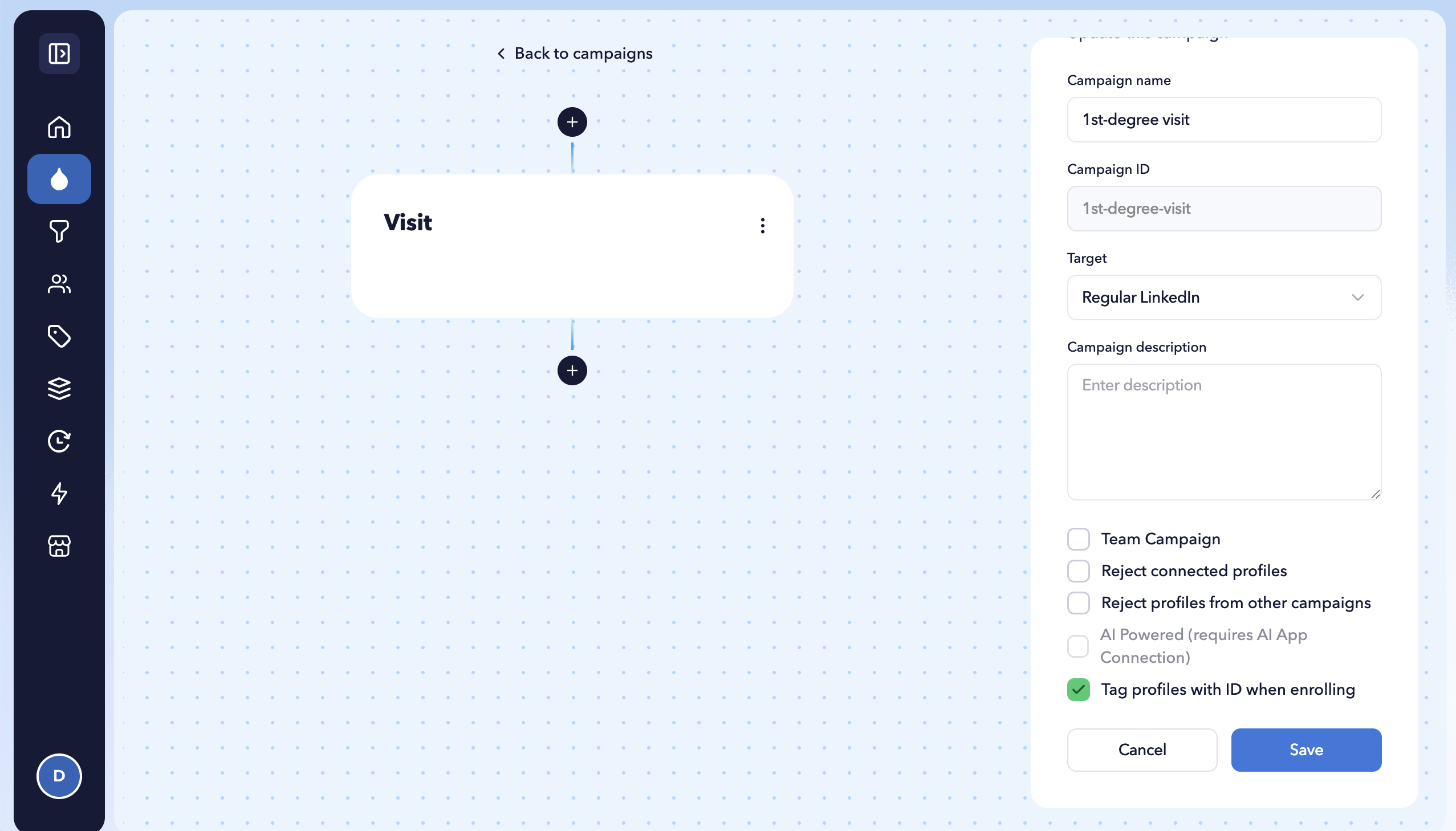Viewport: 1456px width, 831px height.
Task: Open the clock history icon
Action: pos(59,441)
